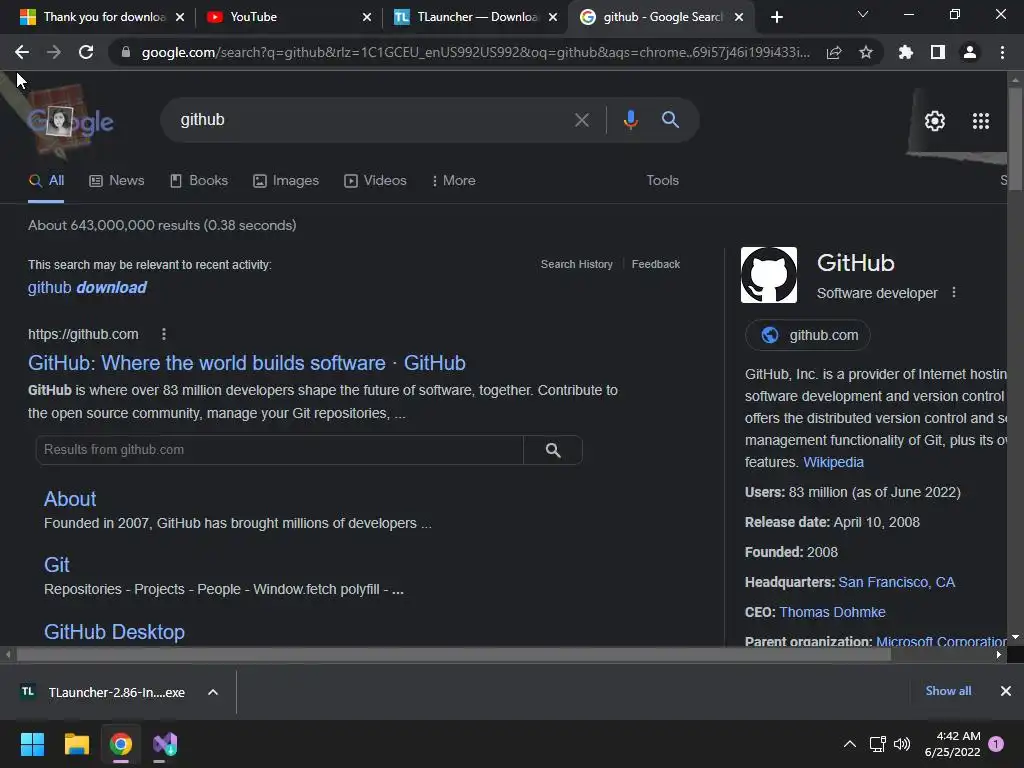Click the vertical scrollbar down arrow

(x=1015, y=637)
